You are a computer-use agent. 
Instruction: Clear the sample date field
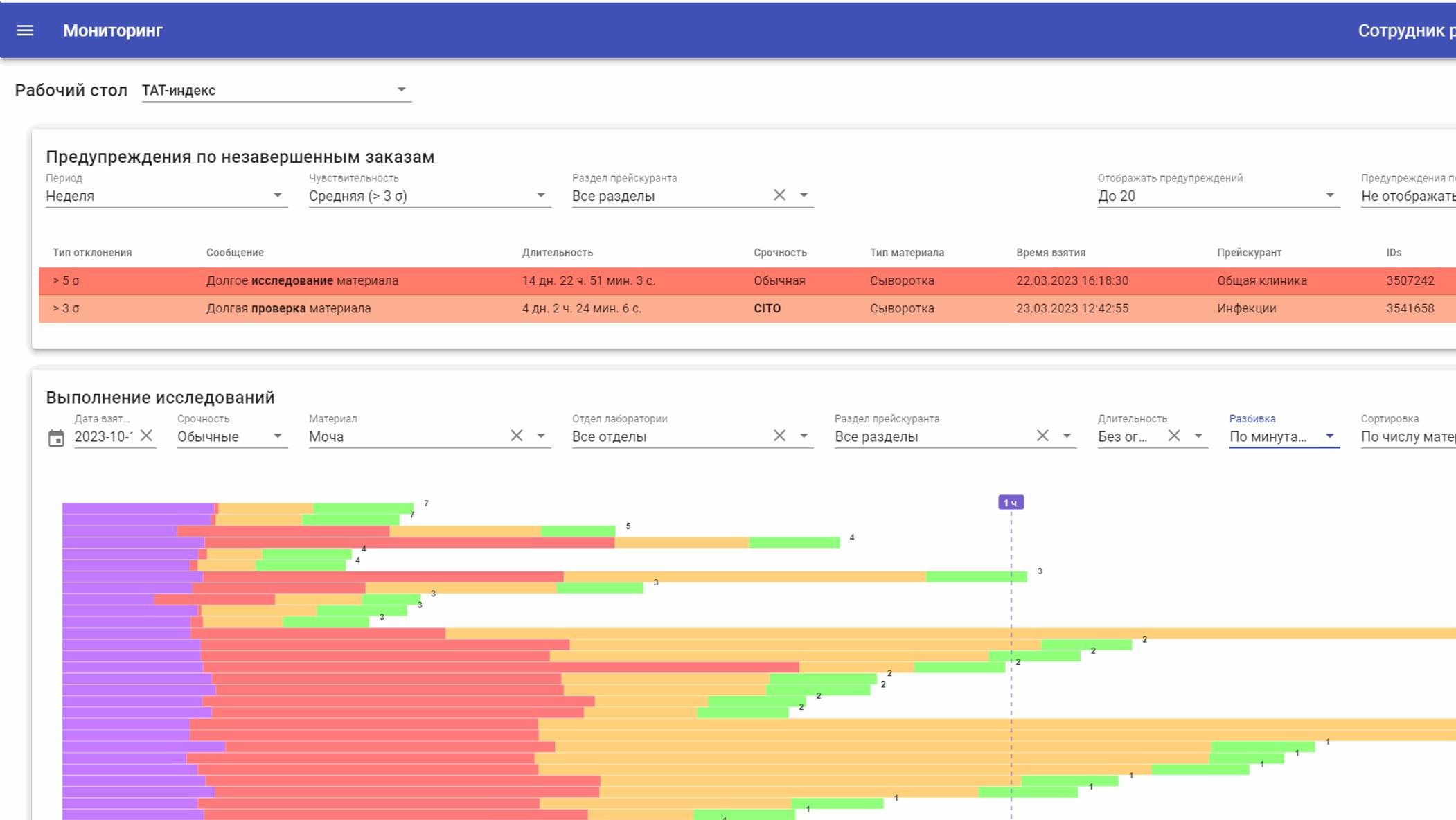point(146,436)
